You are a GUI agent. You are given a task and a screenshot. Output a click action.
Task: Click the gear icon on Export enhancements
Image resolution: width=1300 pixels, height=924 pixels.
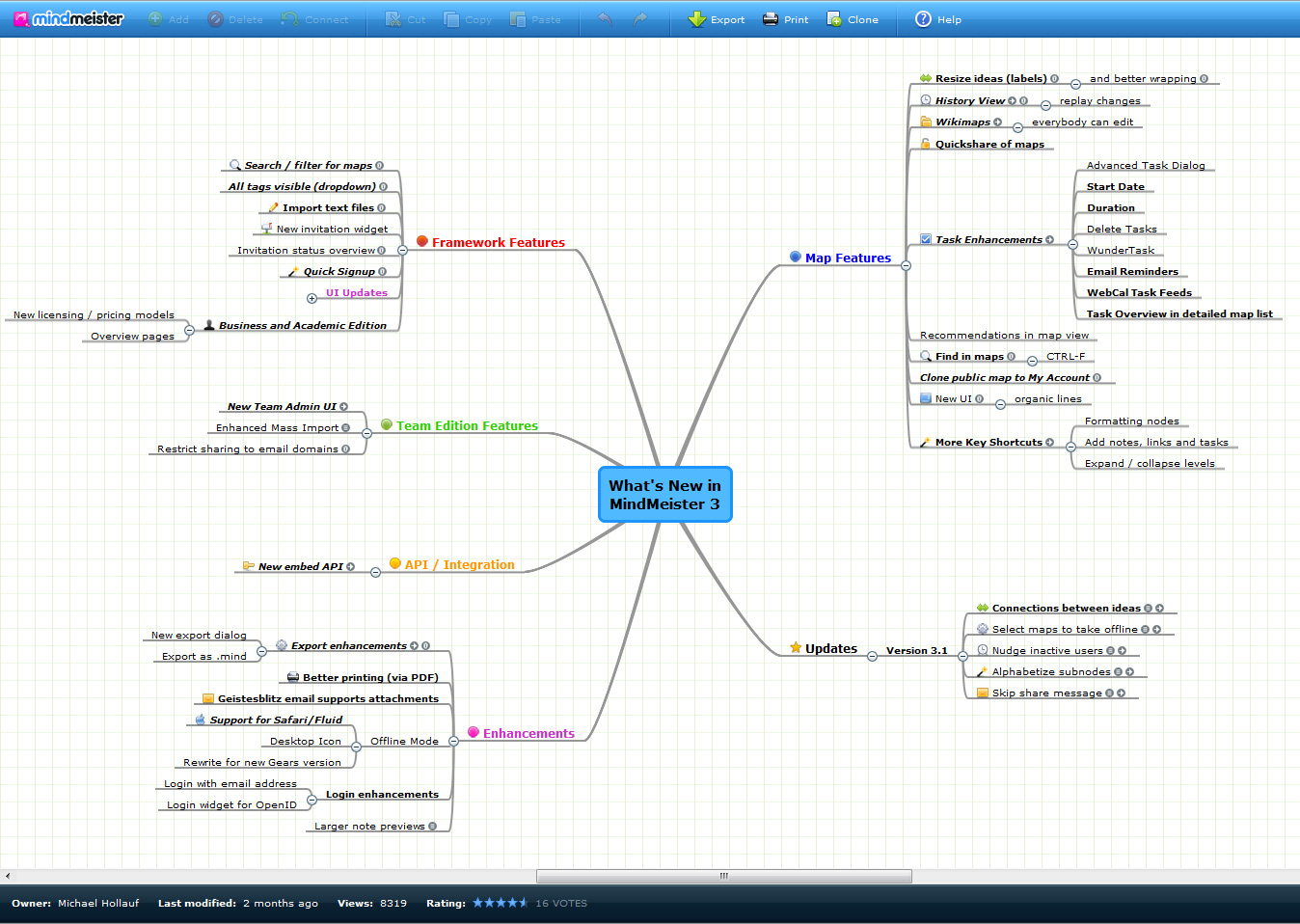click(282, 645)
